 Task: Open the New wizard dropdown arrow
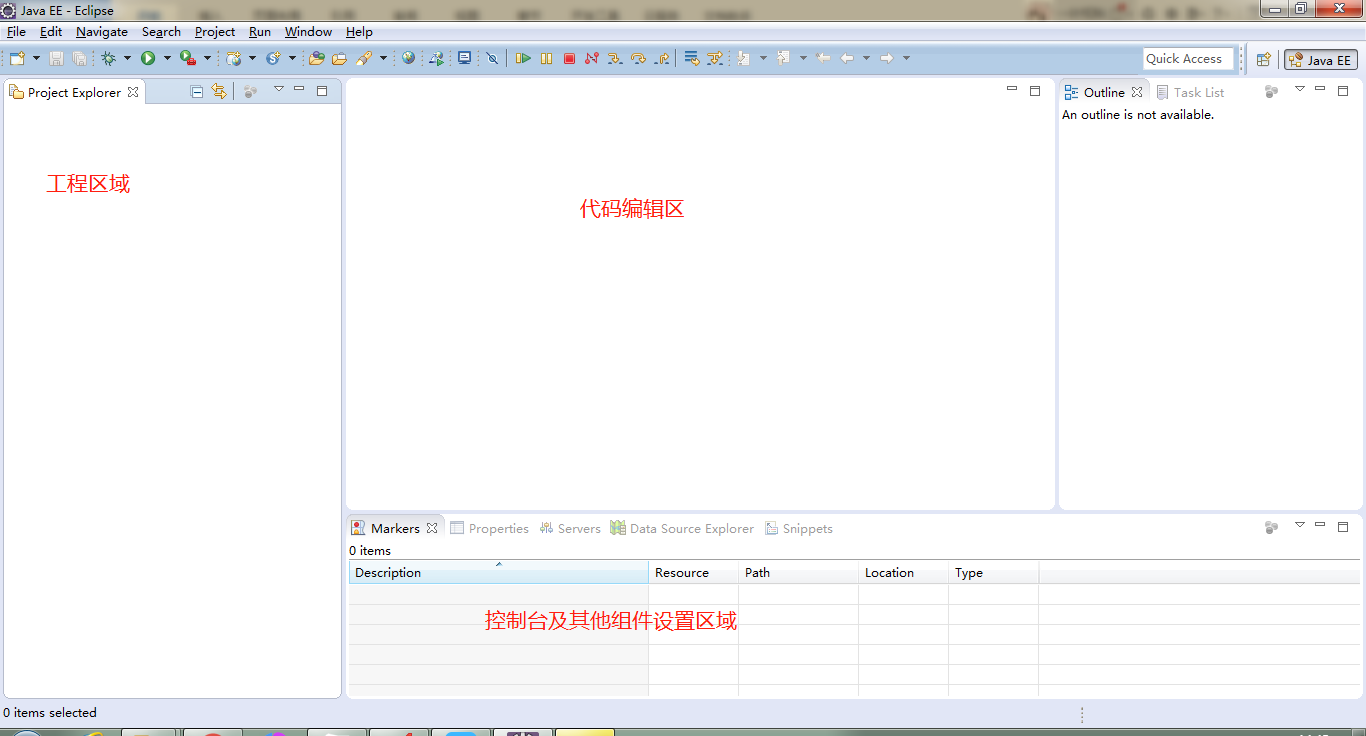coord(36,58)
